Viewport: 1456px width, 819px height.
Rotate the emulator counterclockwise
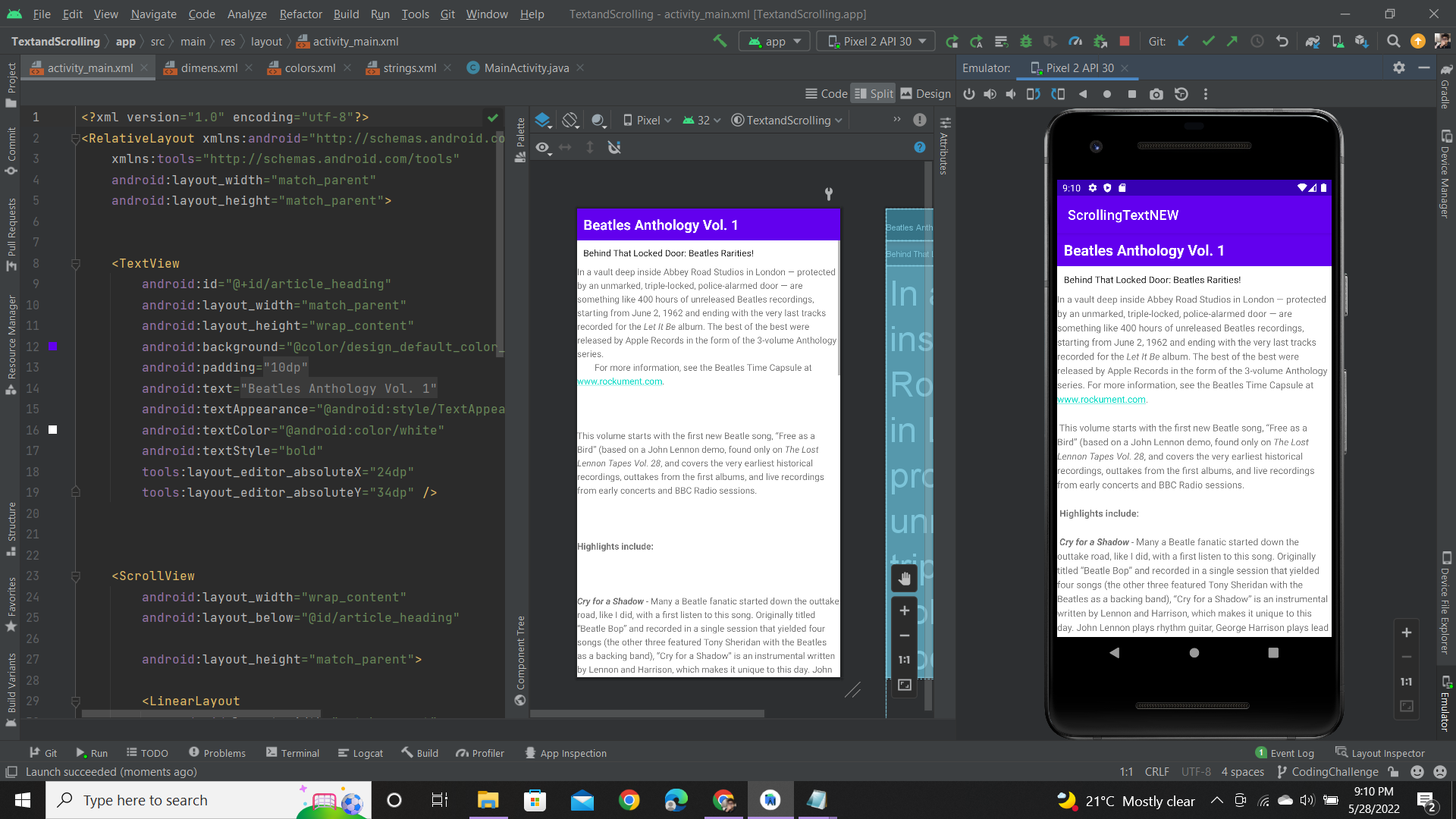tap(1033, 94)
